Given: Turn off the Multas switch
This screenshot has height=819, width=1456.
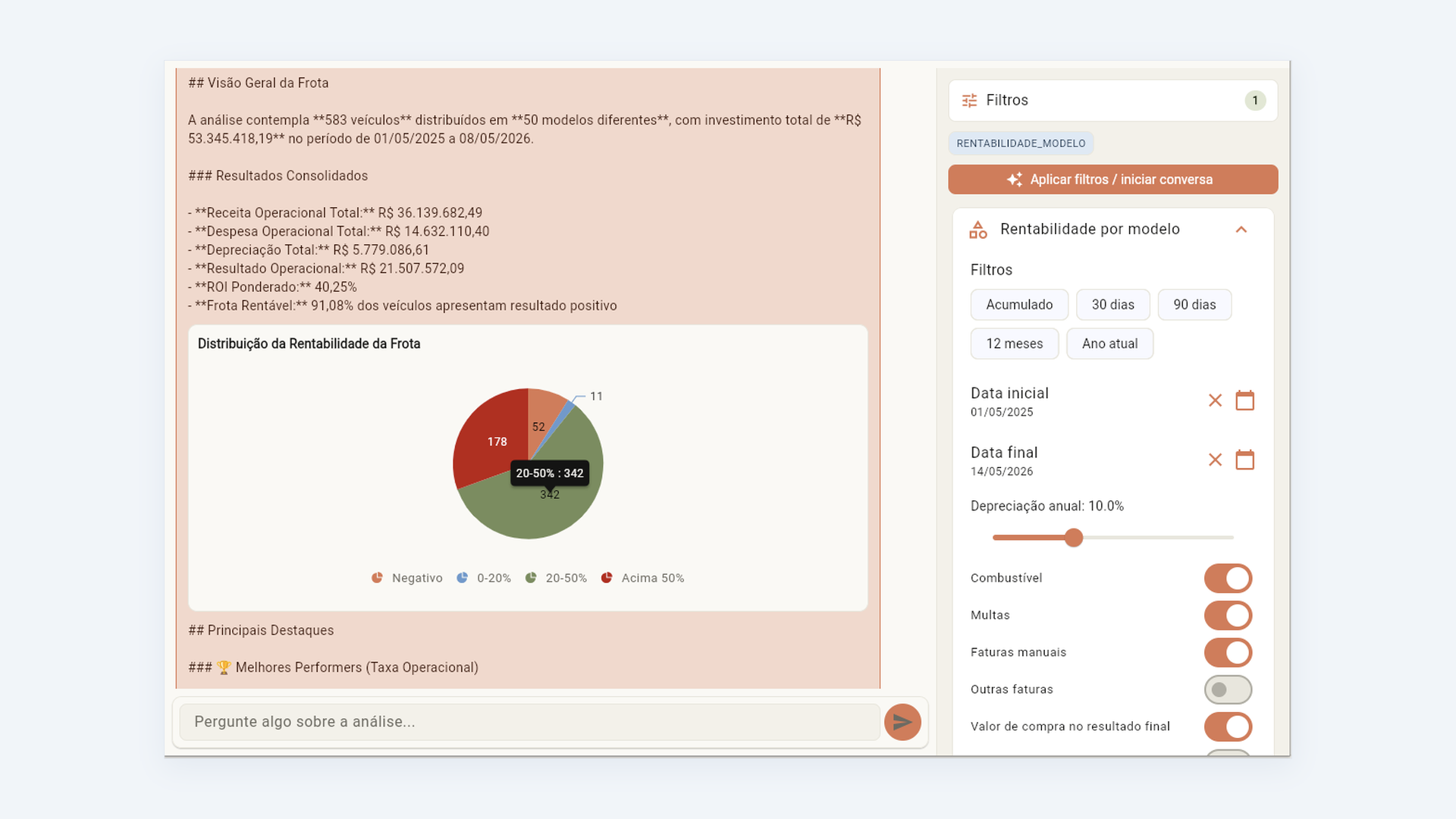Looking at the screenshot, I should coord(1228,615).
